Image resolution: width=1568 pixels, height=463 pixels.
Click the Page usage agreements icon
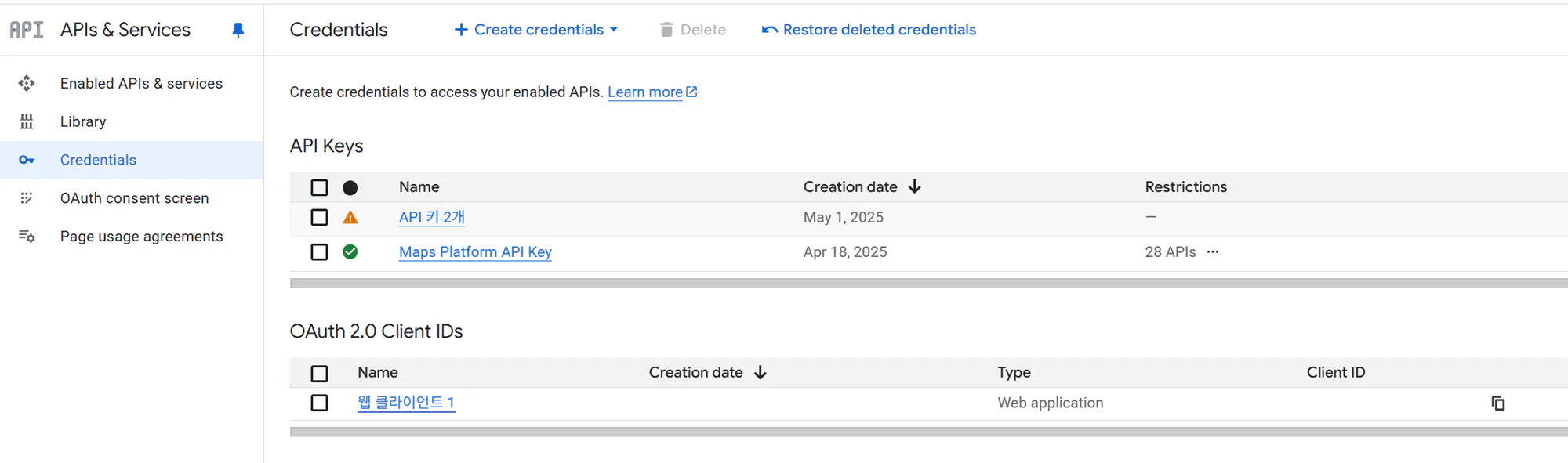point(27,237)
